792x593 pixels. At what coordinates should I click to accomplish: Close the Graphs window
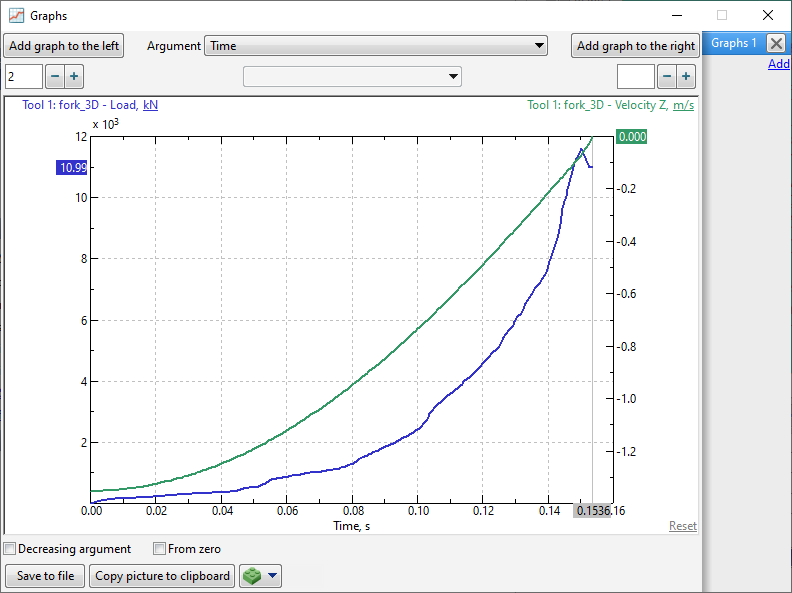pos(767,16)
